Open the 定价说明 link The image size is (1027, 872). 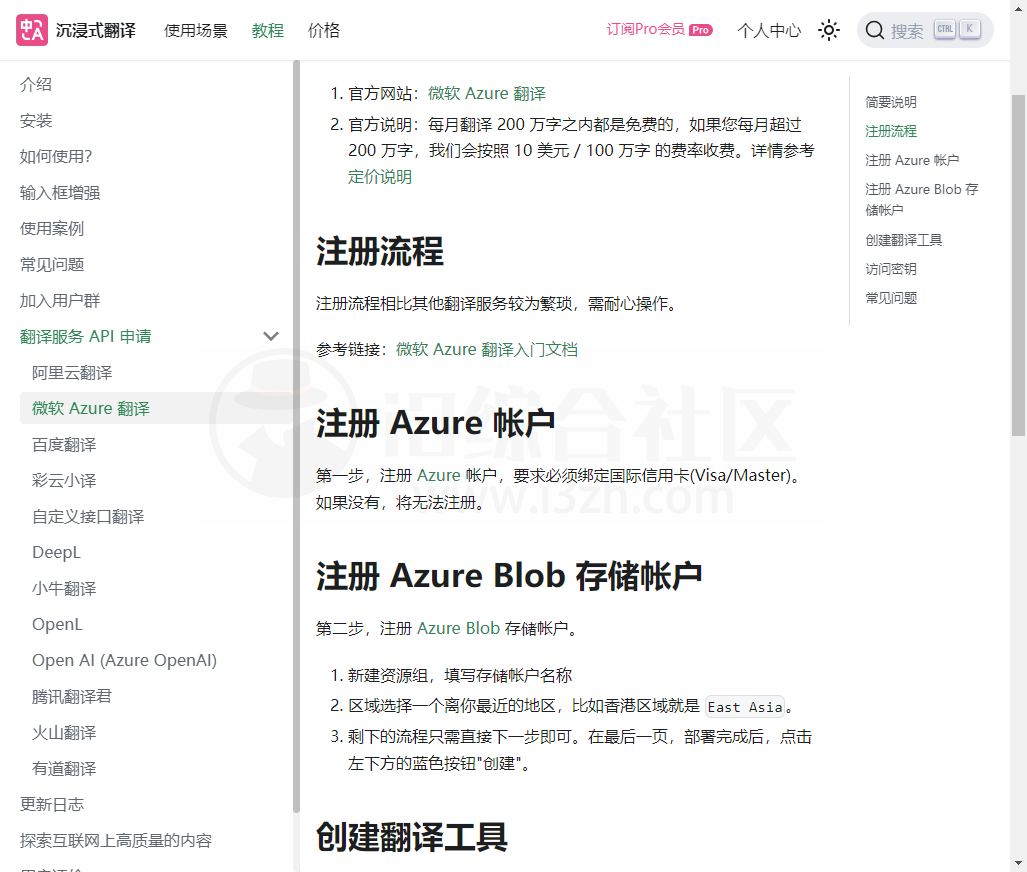[x=380, y=177]
